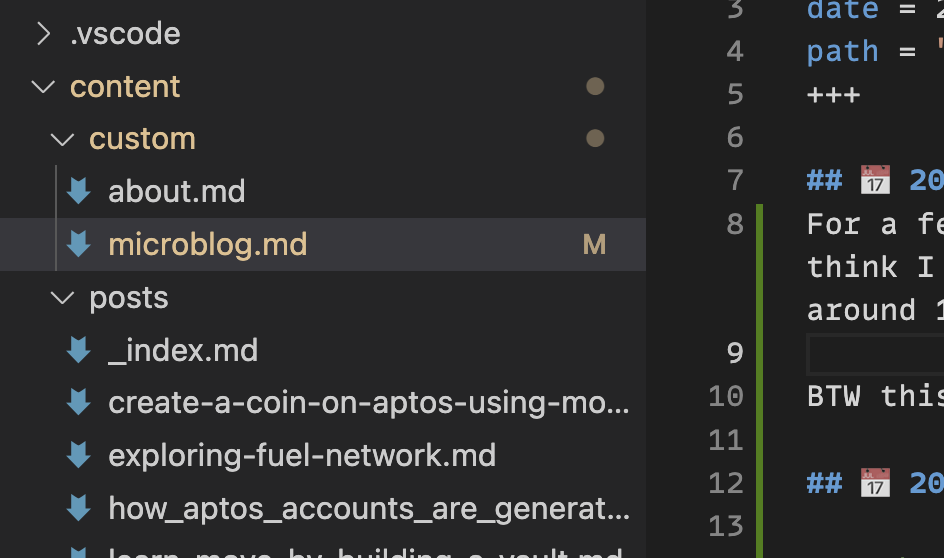Select microblog.md in the file tree
Viewport: 944px width, 558px height.
point(323,244)
